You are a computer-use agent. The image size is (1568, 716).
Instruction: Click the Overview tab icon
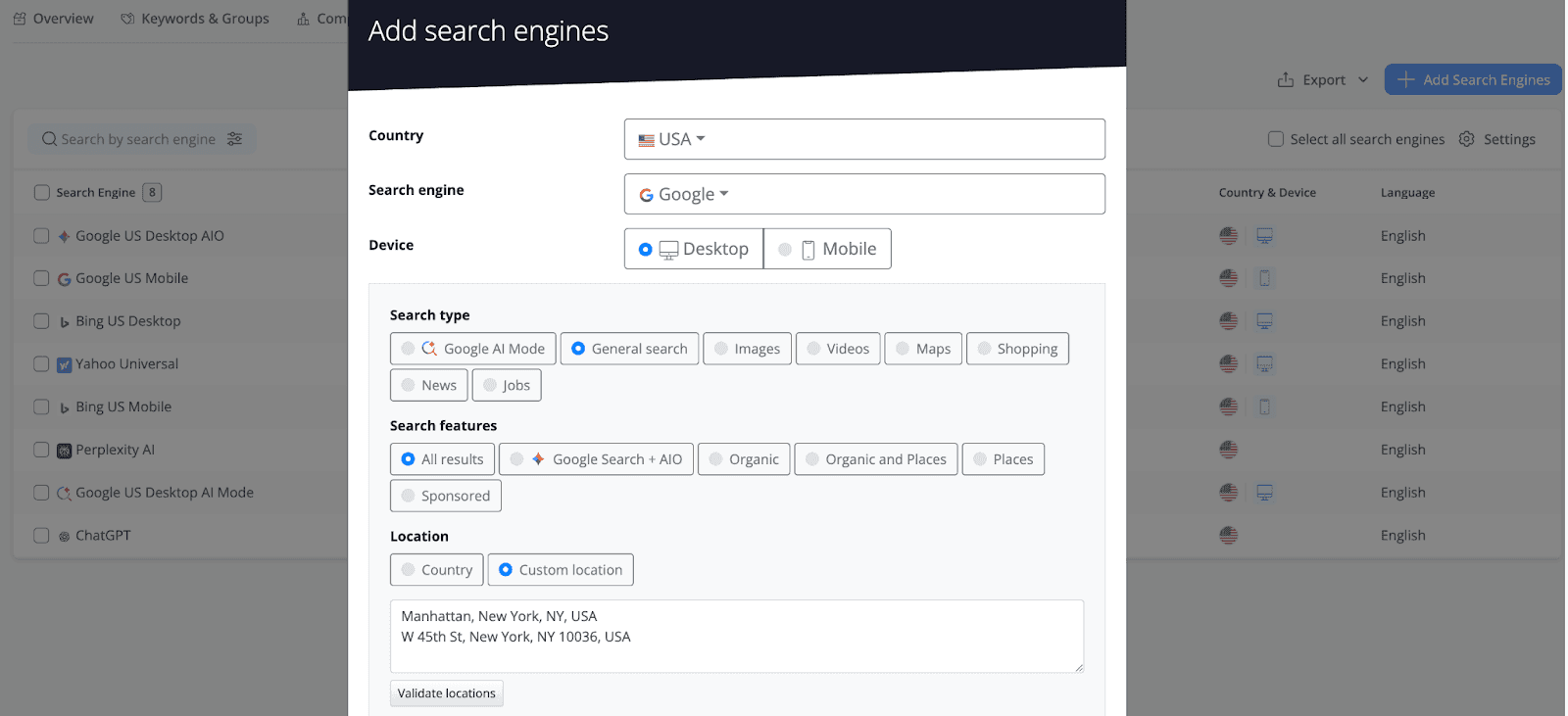pyautogui.click(x=20, y=19)
